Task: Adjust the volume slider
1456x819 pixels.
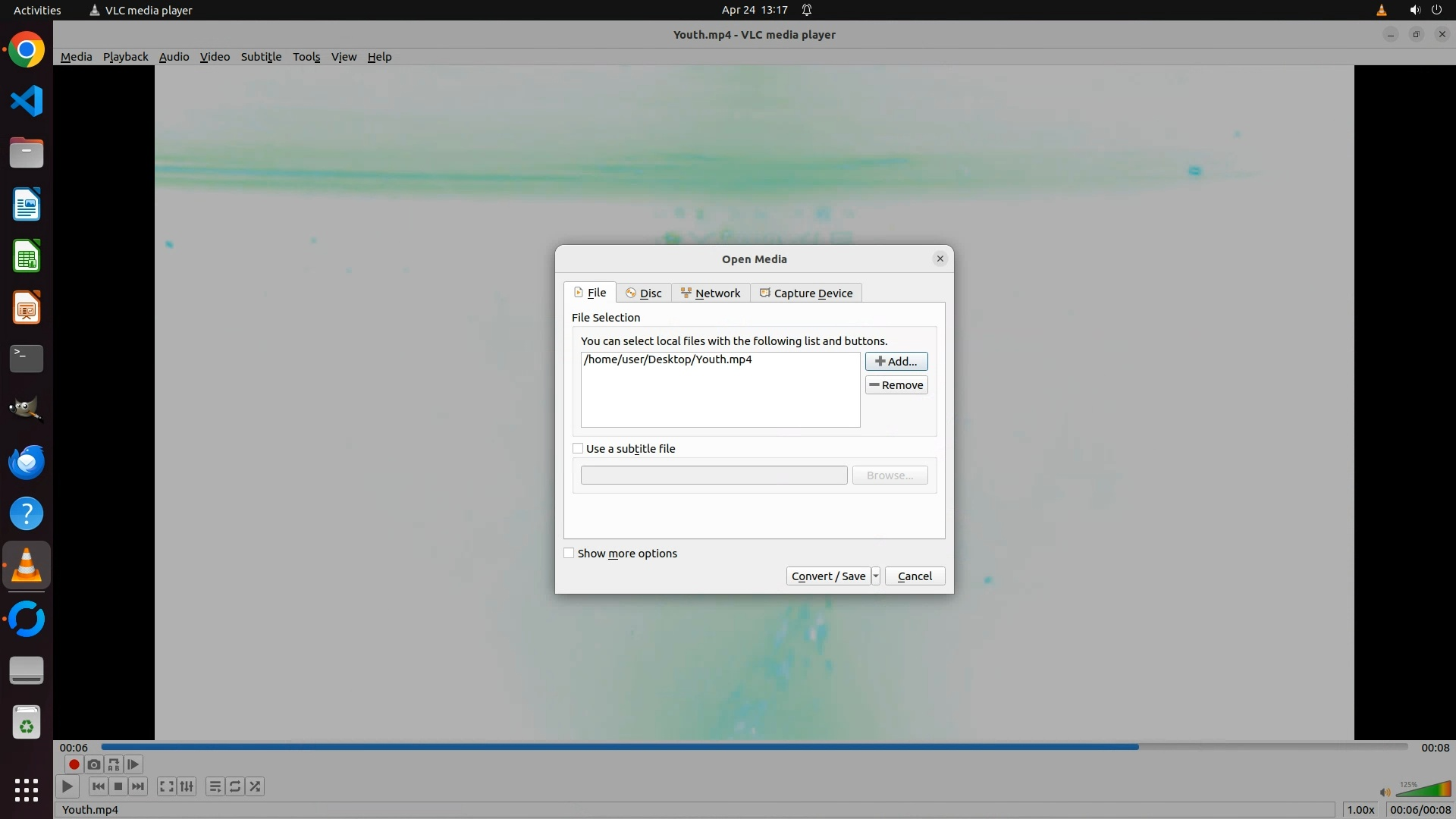Action: click(1422, 790)
